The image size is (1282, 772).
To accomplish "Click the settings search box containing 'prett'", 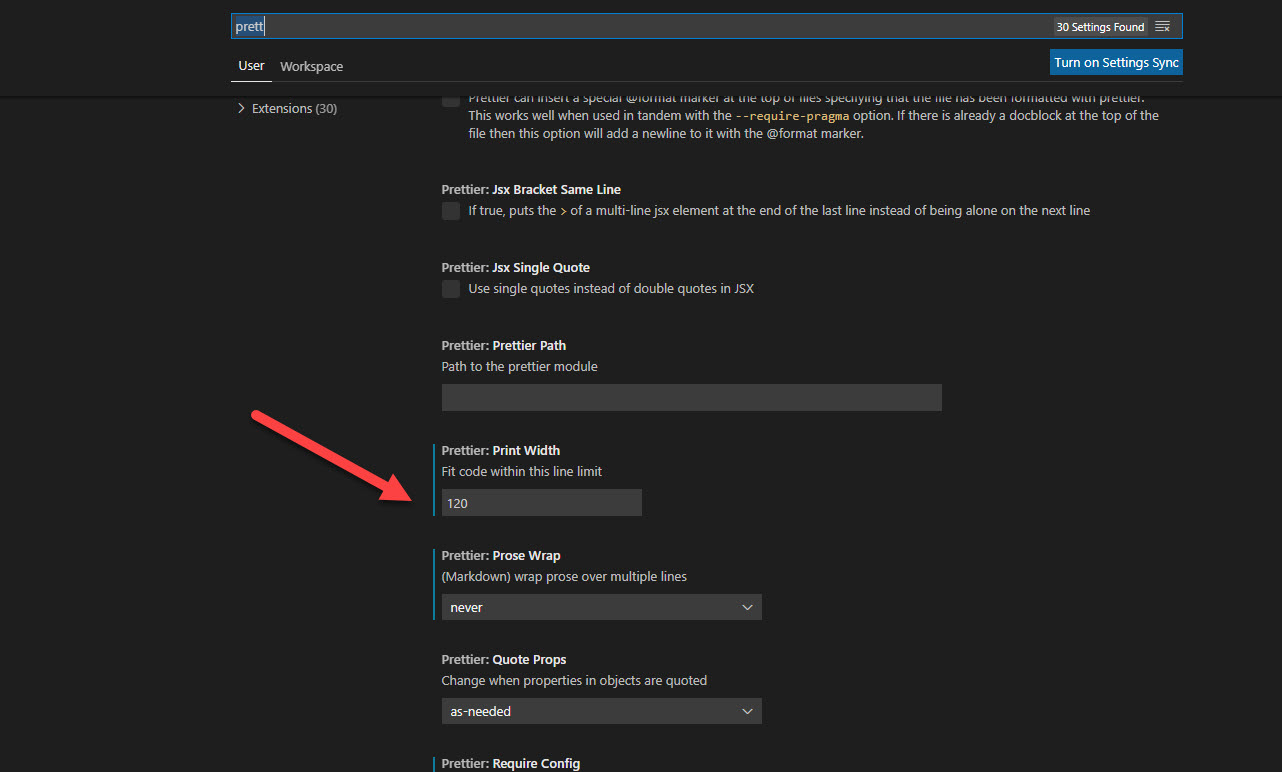I will click(x=706, y=27).
